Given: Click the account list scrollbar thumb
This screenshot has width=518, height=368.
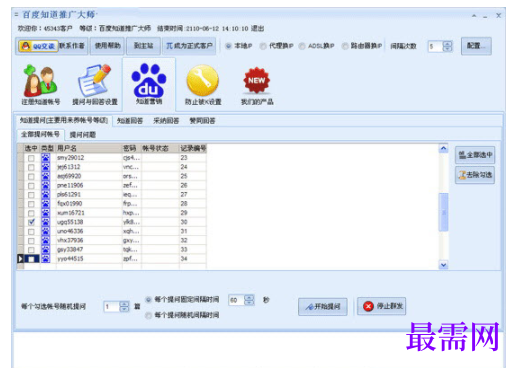Looking at the screenshot, I should [x=443, y=212].
